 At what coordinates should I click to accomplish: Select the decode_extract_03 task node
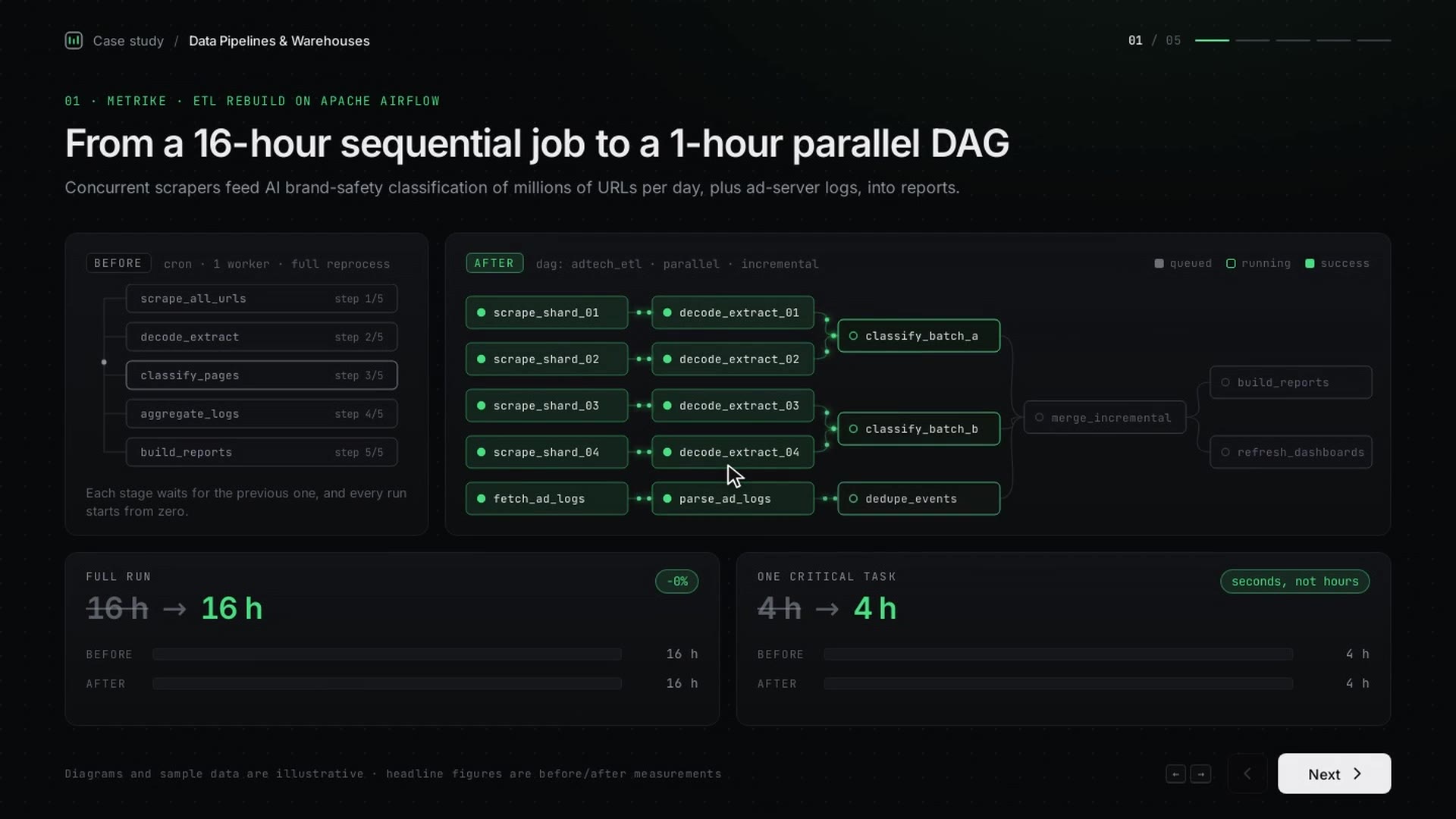point(733,406)
